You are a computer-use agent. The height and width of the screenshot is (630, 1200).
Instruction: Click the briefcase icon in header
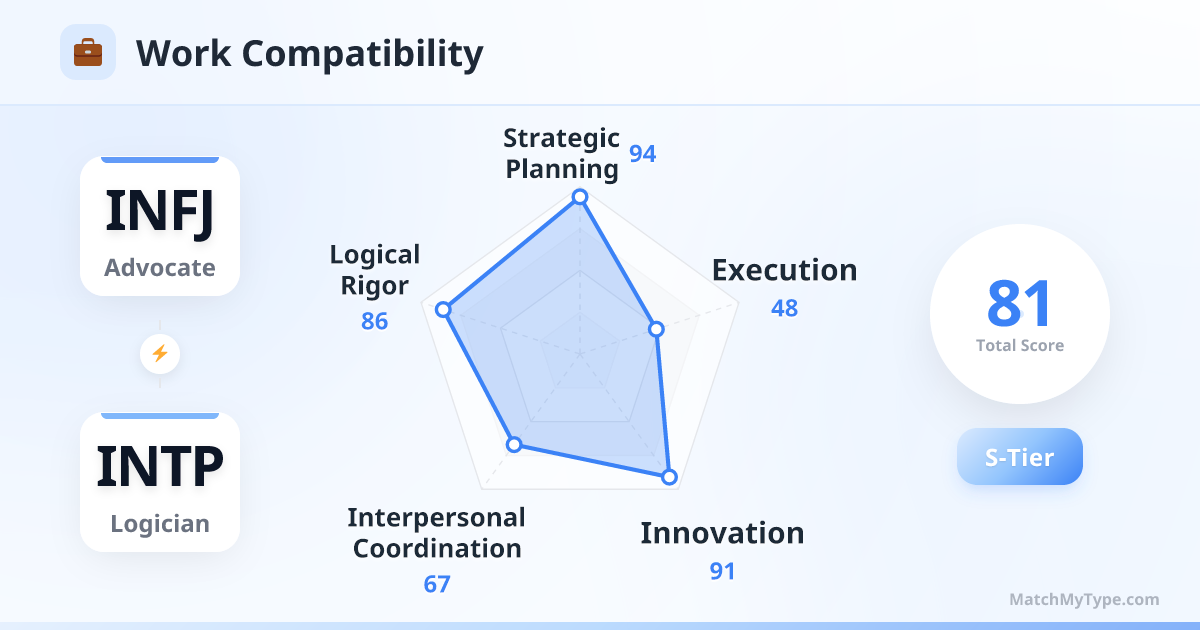coord(88,52)
